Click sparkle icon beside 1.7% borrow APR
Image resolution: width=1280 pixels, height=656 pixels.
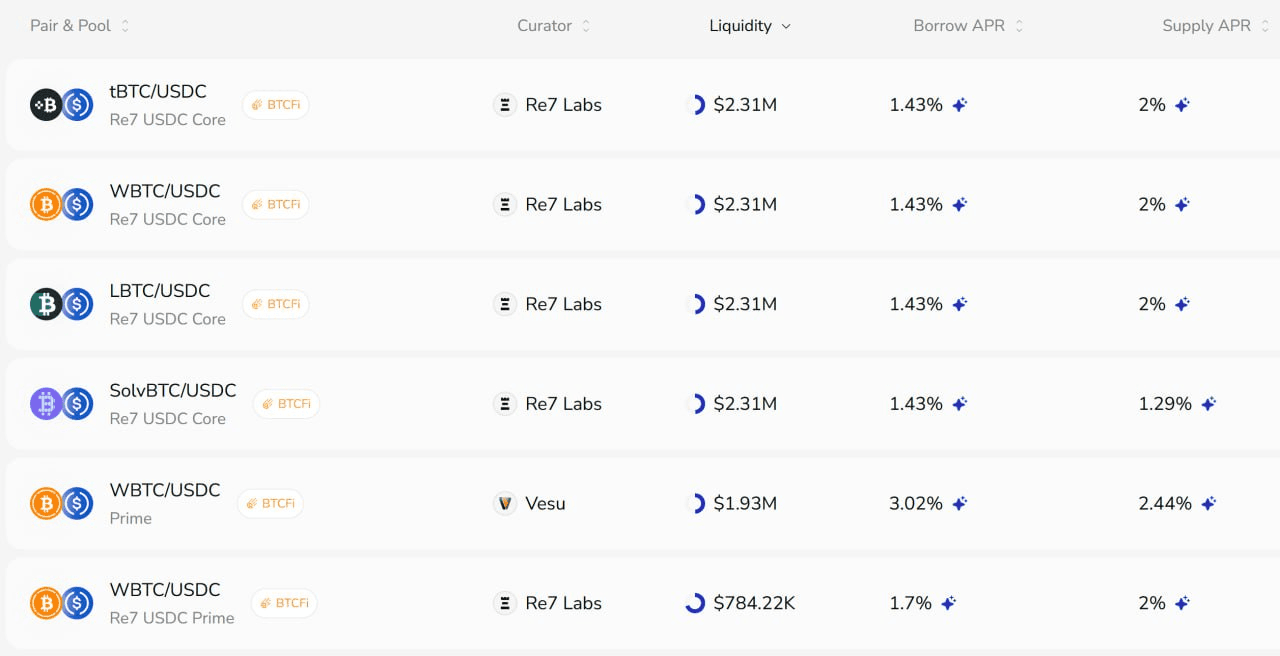949,603
